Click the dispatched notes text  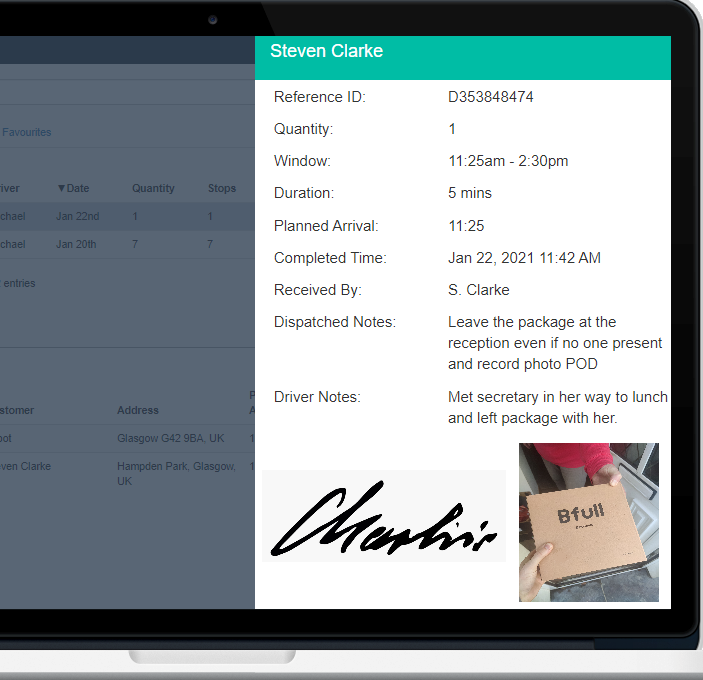555,343
